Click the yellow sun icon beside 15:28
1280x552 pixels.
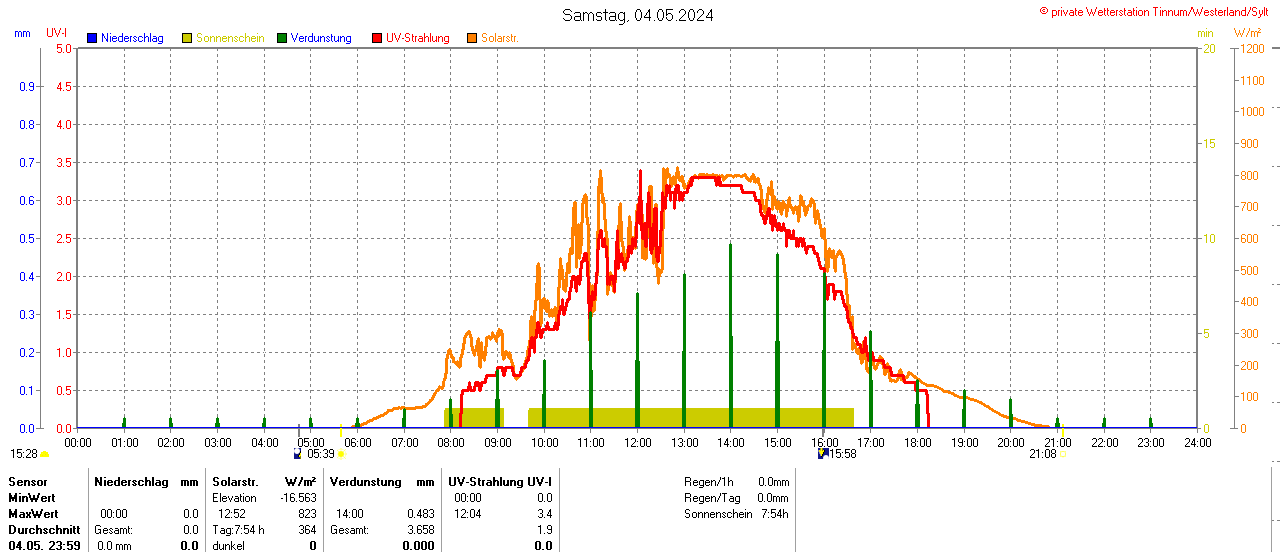click(44, 454)
